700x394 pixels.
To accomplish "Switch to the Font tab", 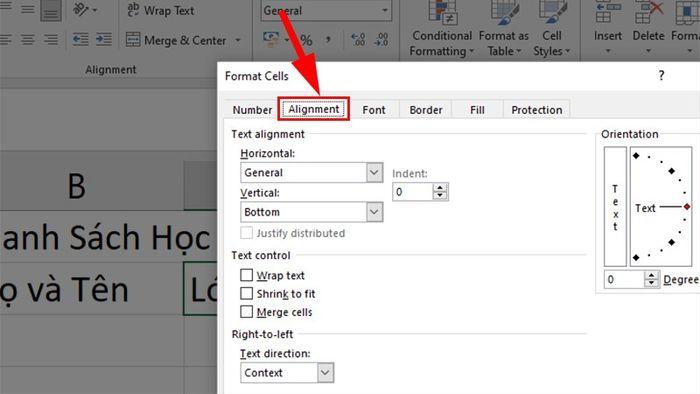I will pyautogui.click(x=374, y=110).
